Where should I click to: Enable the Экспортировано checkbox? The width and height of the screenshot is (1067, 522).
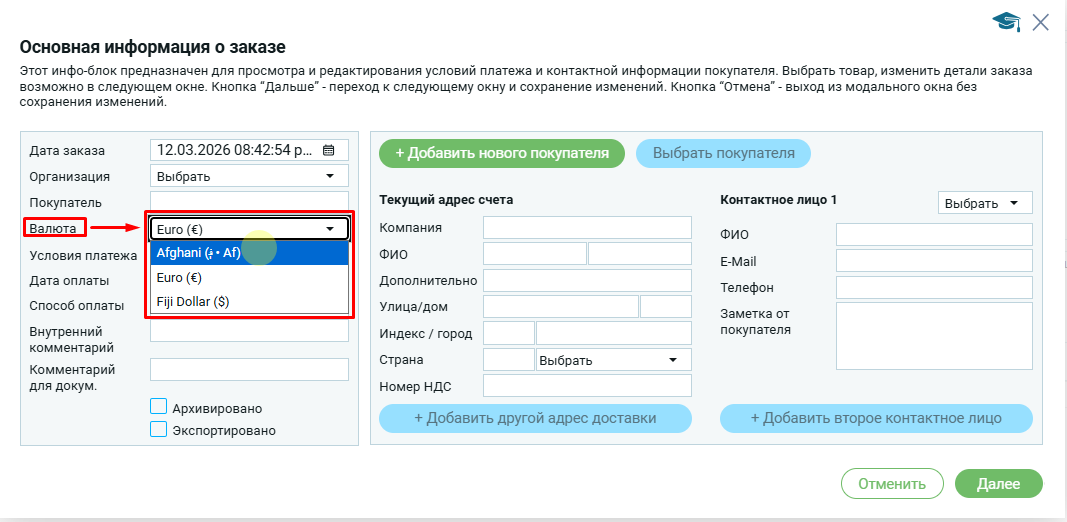click(158, 429)
